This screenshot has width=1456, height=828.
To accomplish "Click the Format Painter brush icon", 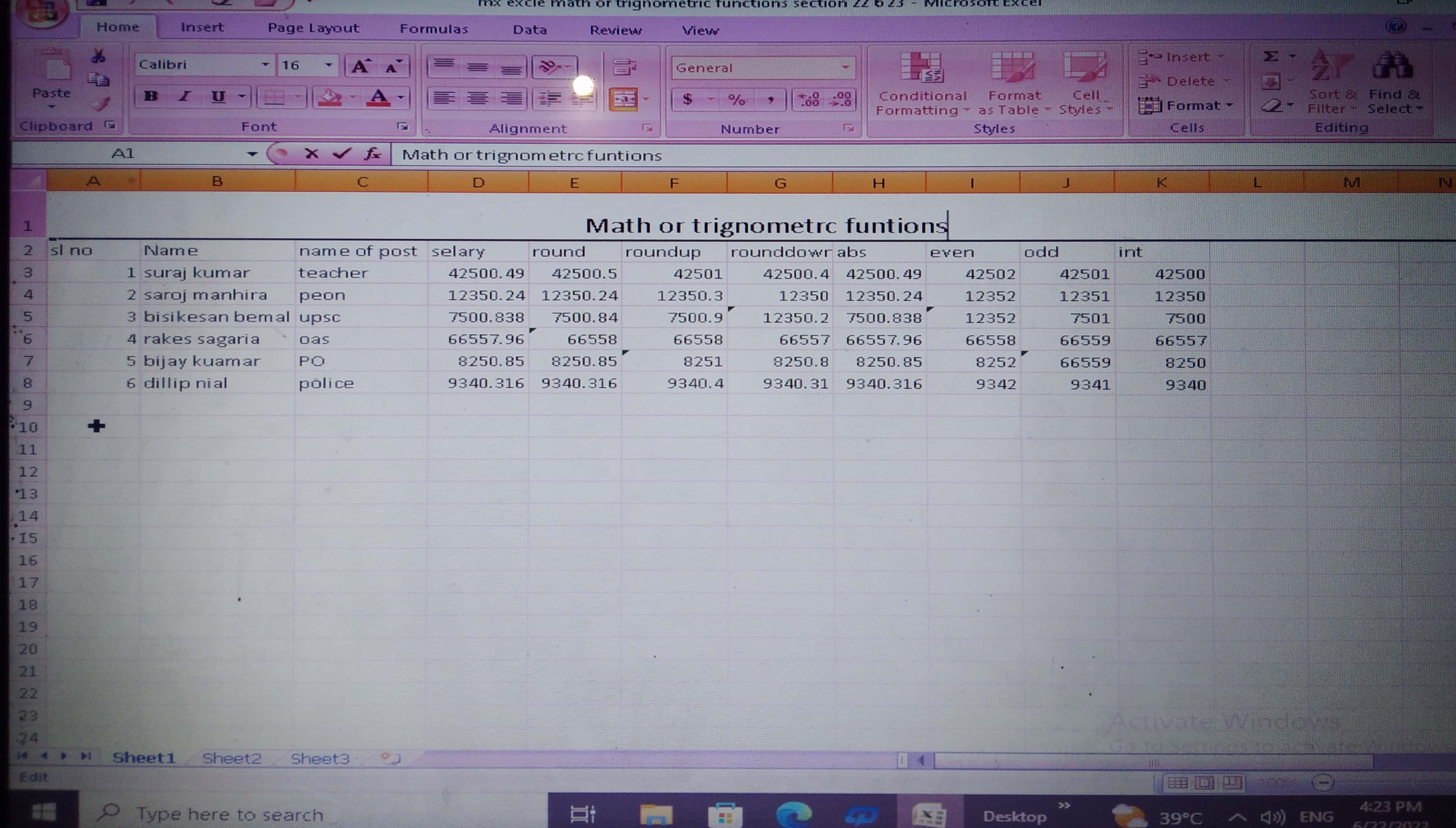I will click(100, 104).
